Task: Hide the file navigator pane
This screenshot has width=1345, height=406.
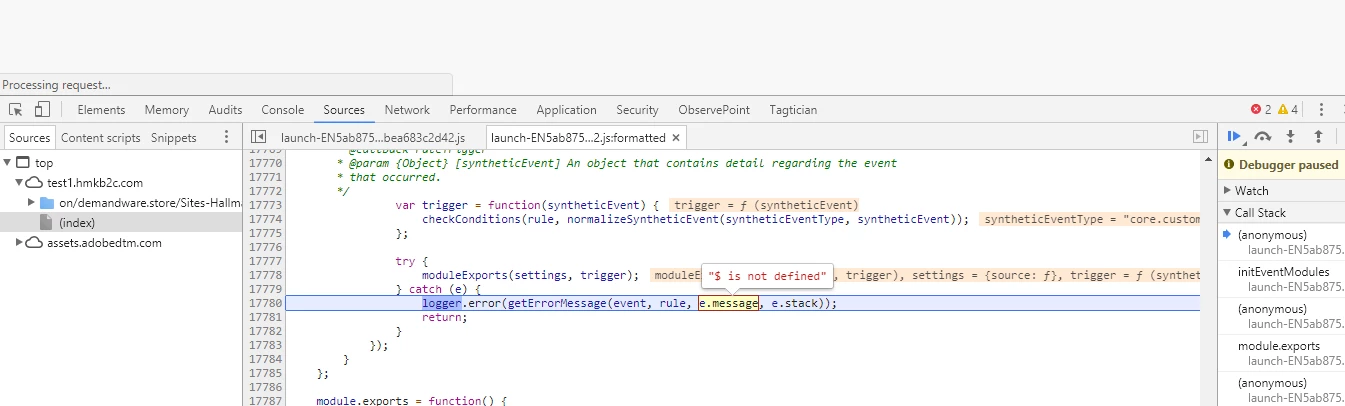Action: pos(258,137)
